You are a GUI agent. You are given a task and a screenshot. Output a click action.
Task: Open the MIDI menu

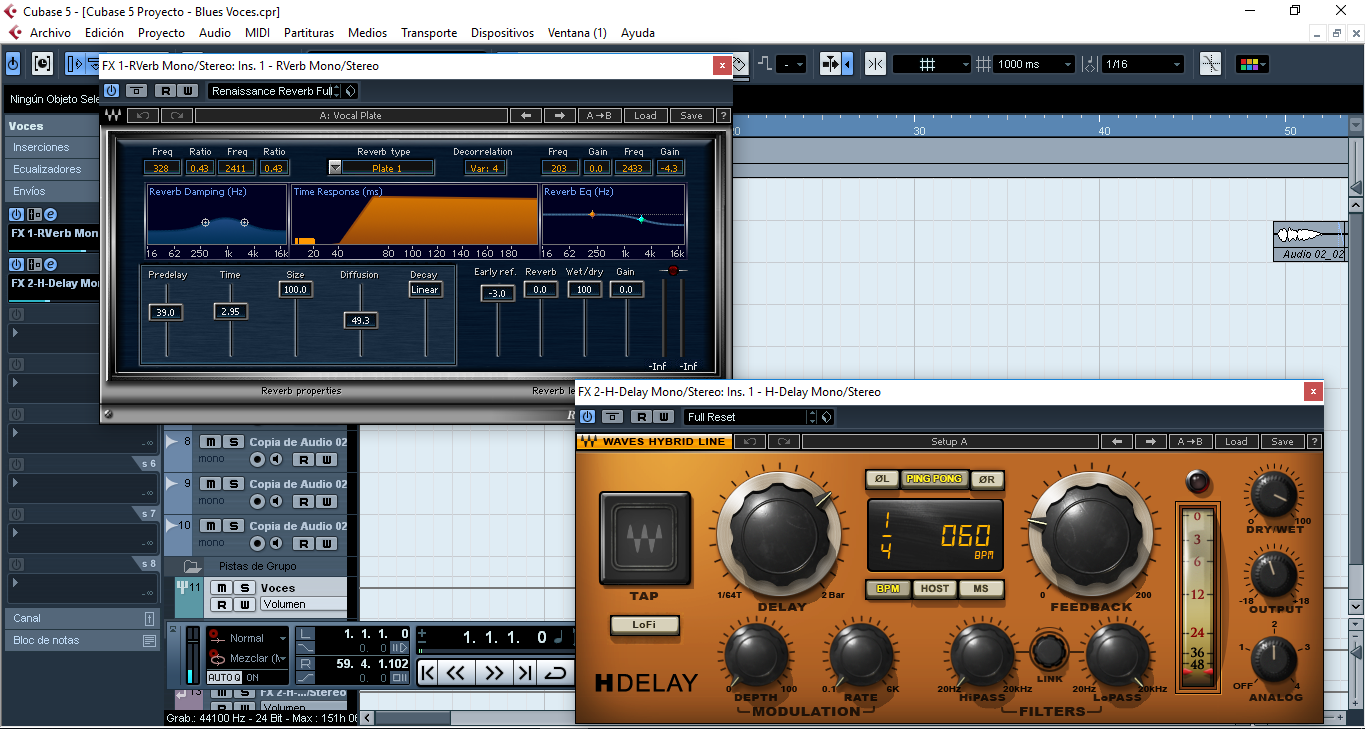(257, 33)
